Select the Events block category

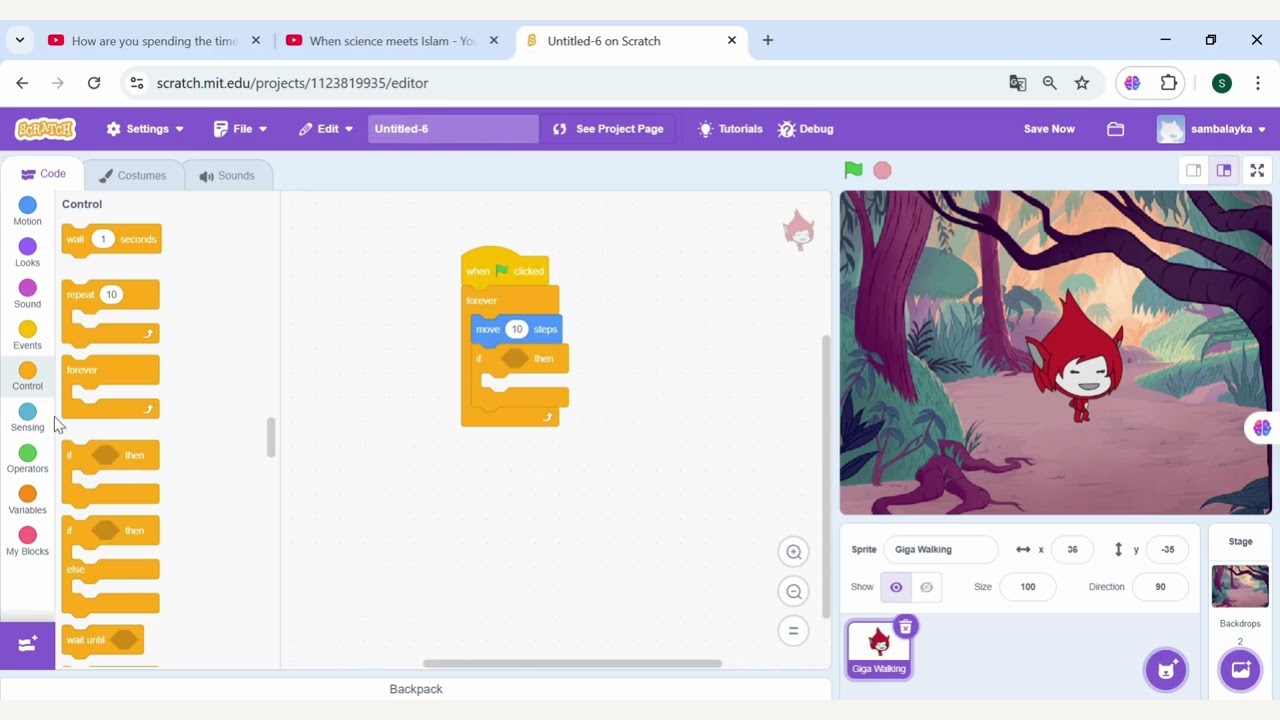(27, 336)
